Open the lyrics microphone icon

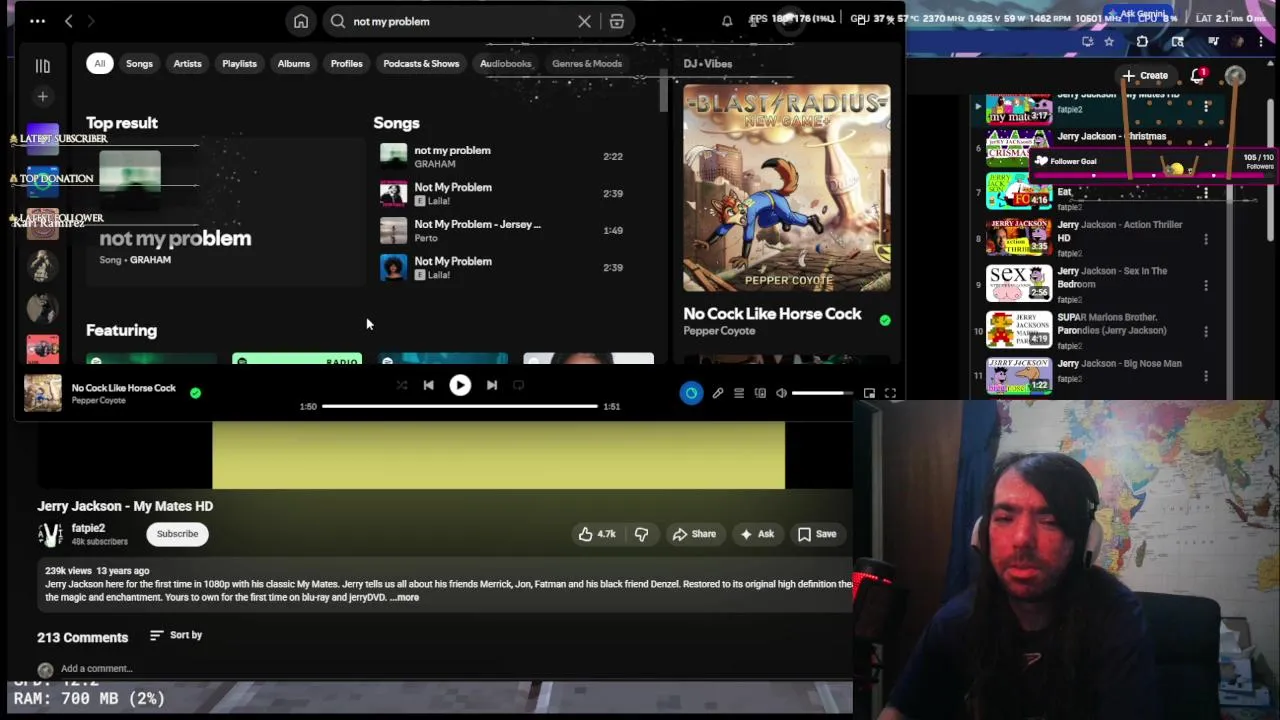tap(717, 393)
